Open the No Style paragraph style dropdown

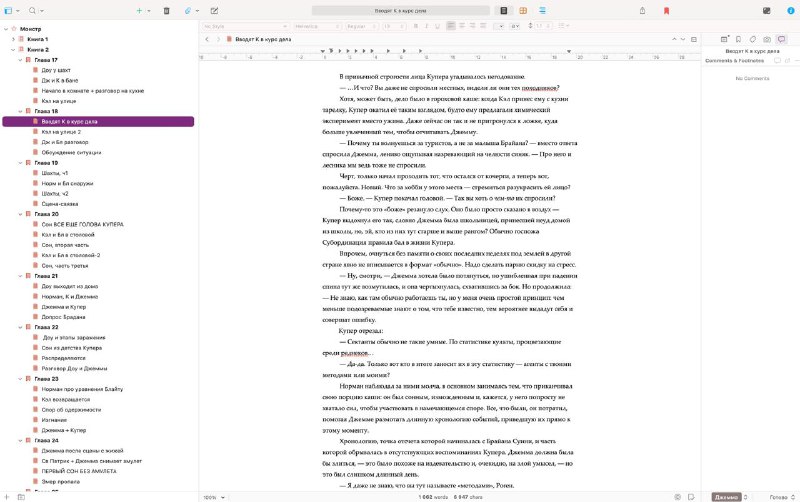coord(245,26)
